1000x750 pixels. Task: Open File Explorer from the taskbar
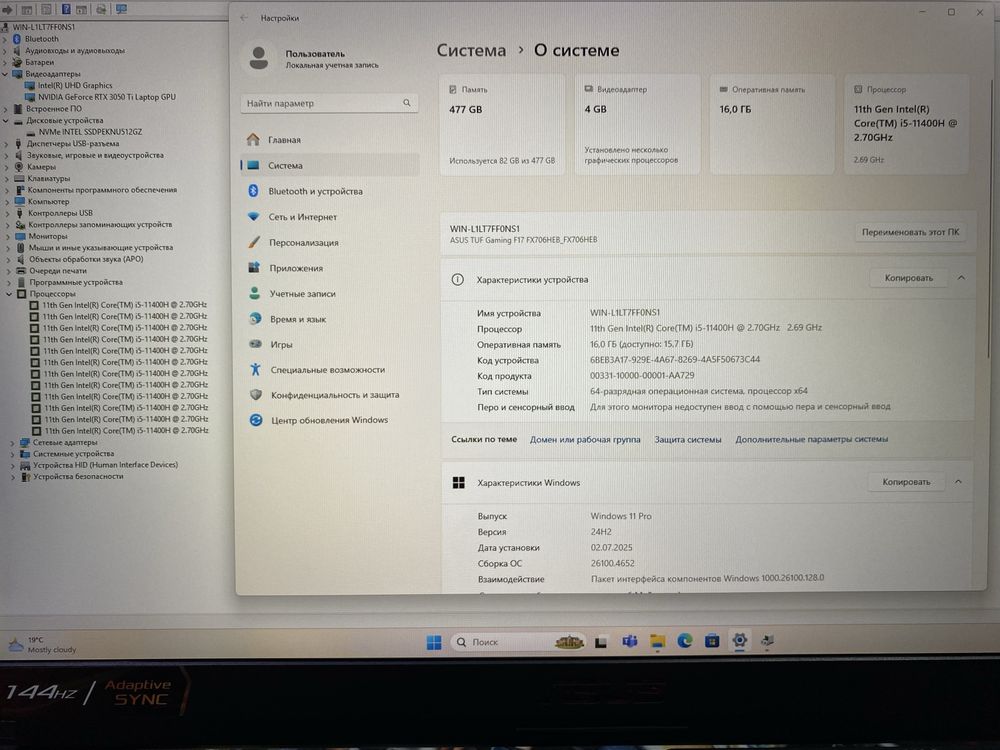[x=658, y=642]
